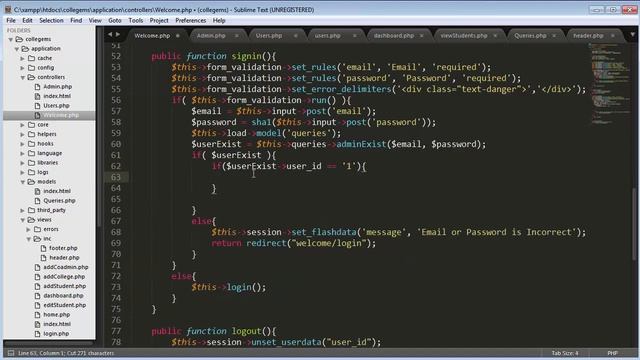Open Admin.php in the sidebar
Viewport: 640px width, 360px height.
(x=58, y=87)
